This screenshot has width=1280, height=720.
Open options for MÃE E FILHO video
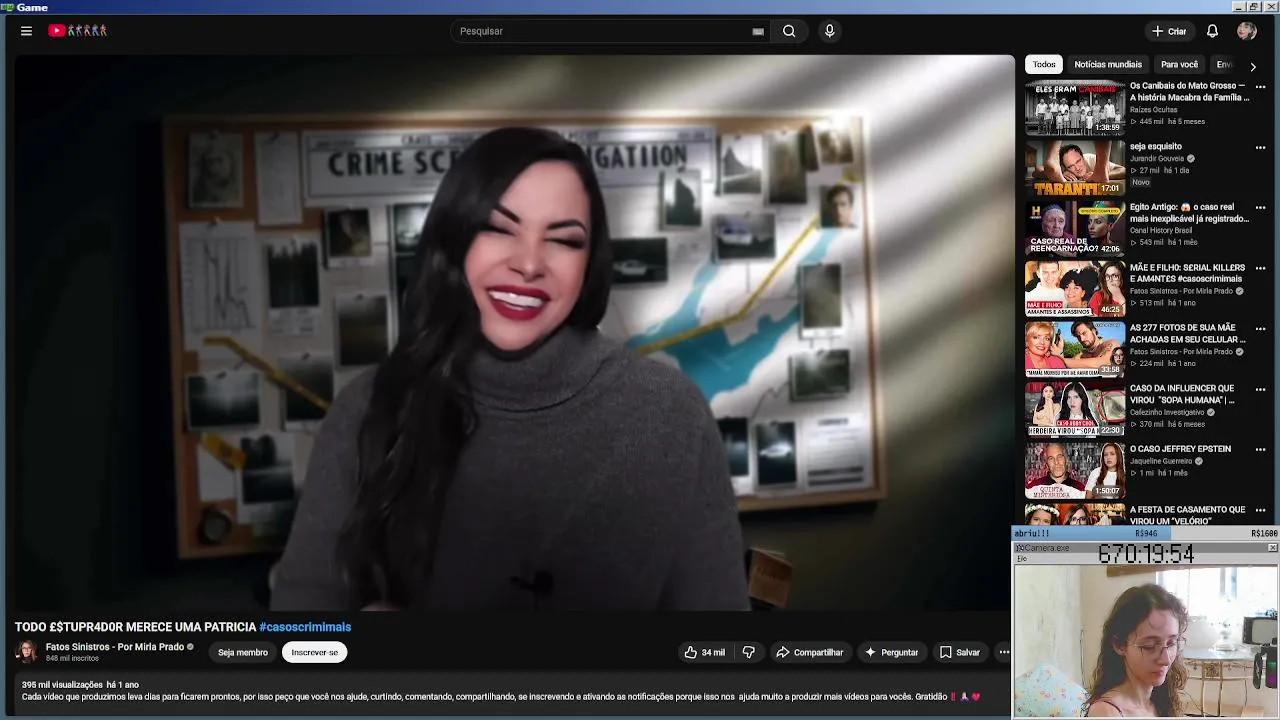1260,268
